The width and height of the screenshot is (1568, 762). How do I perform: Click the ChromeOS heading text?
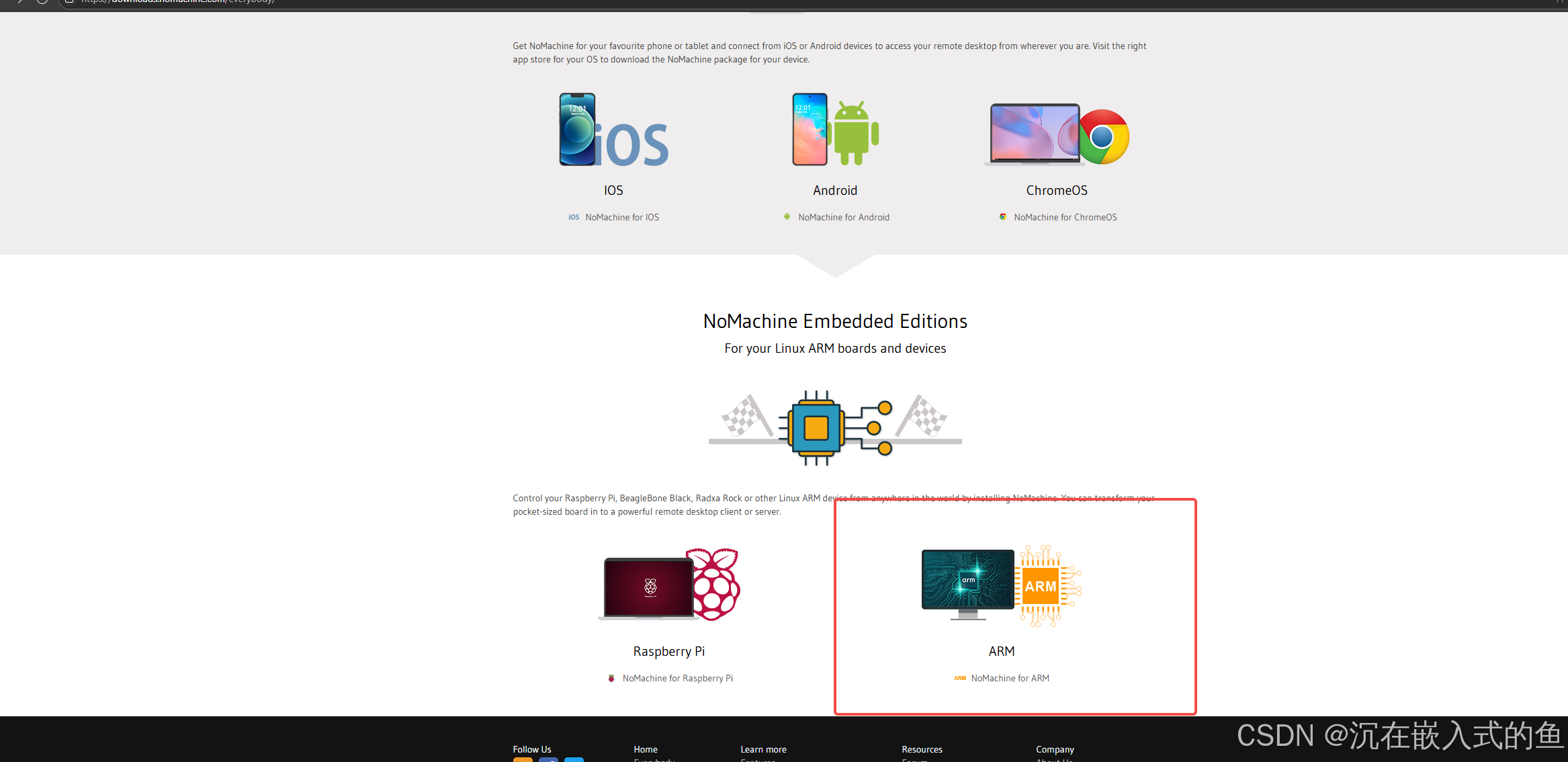point(1057,190)
